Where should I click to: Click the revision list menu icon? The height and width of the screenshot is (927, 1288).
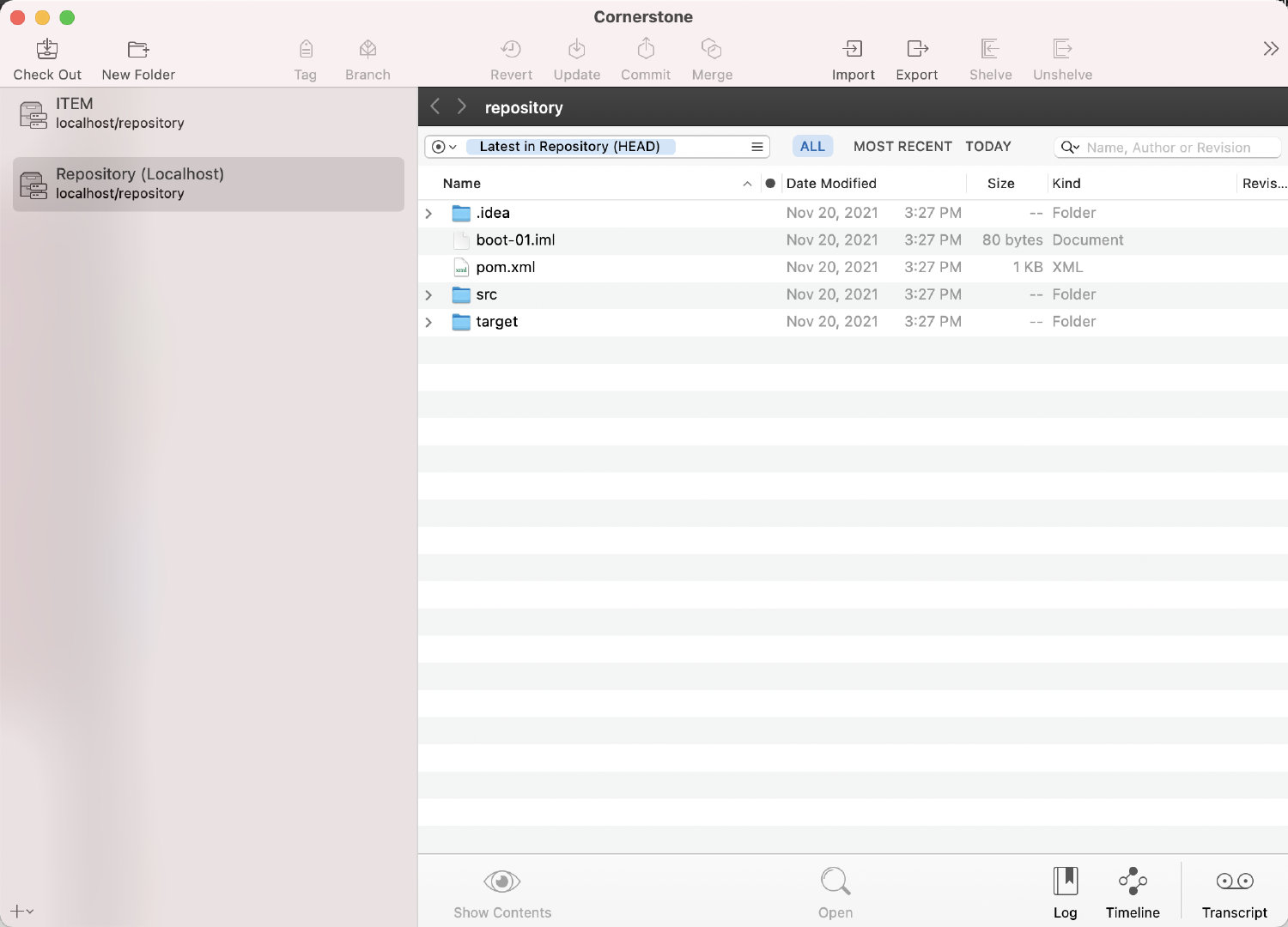[757, 147]
